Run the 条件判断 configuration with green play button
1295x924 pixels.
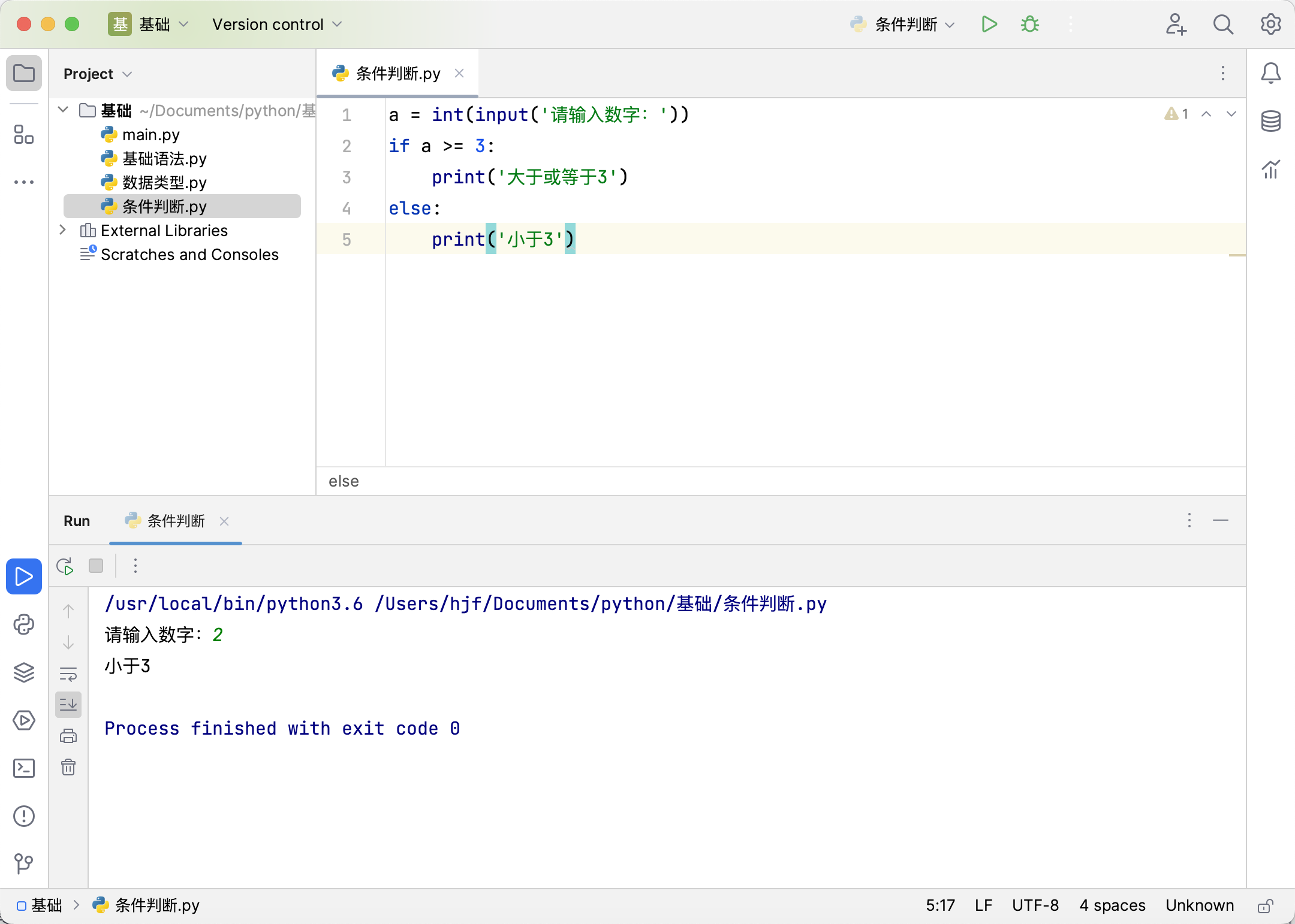click(x=989, y=25)
